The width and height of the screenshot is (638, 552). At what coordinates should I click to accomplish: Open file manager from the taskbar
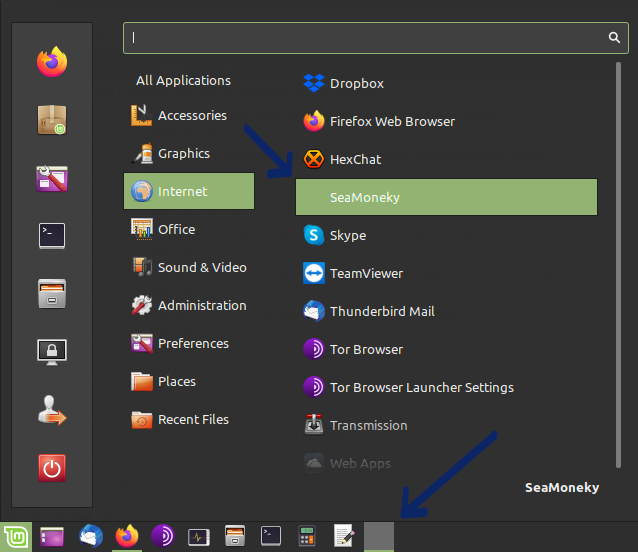[x=235, y=536]
